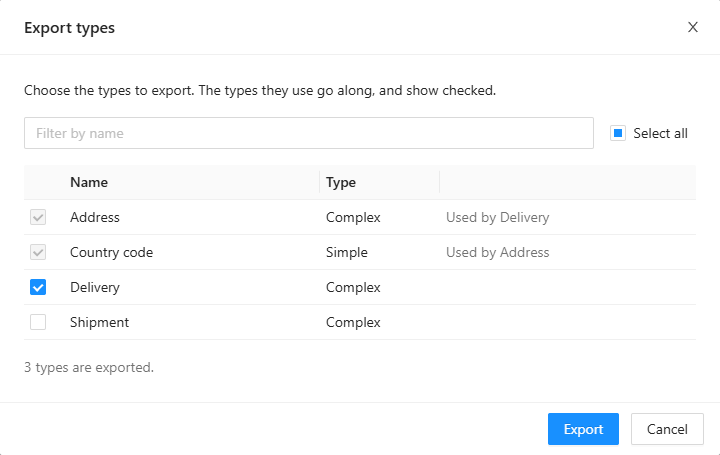Click the Simple type cell

[347, 252]
